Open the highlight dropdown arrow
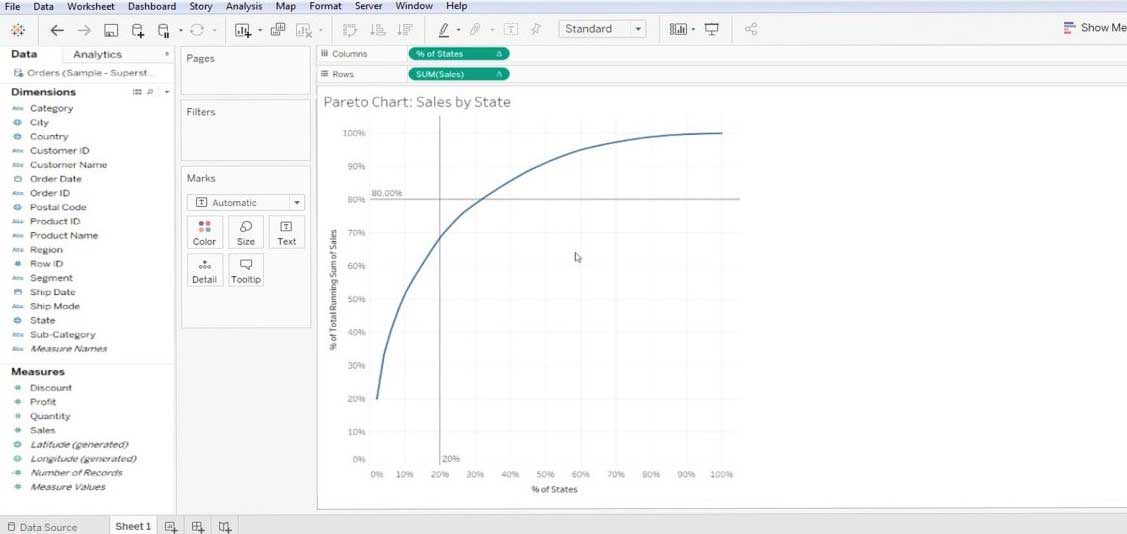1127x534 pixels. pyautogui.click(x=458, y=30)
